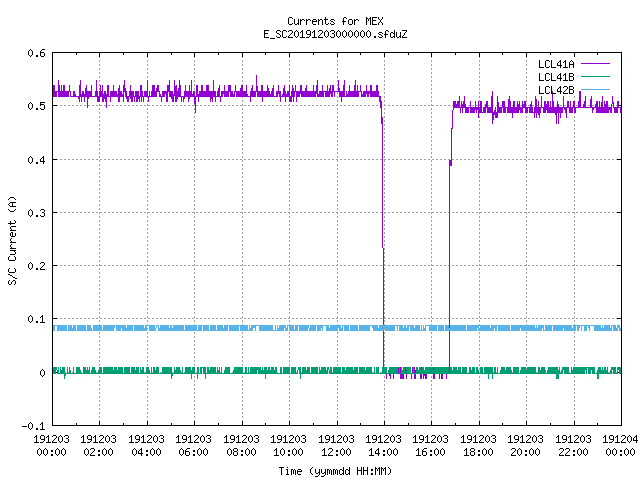
Task: Click the chart title 'Currents for MEX'
Action: [335, 21]
